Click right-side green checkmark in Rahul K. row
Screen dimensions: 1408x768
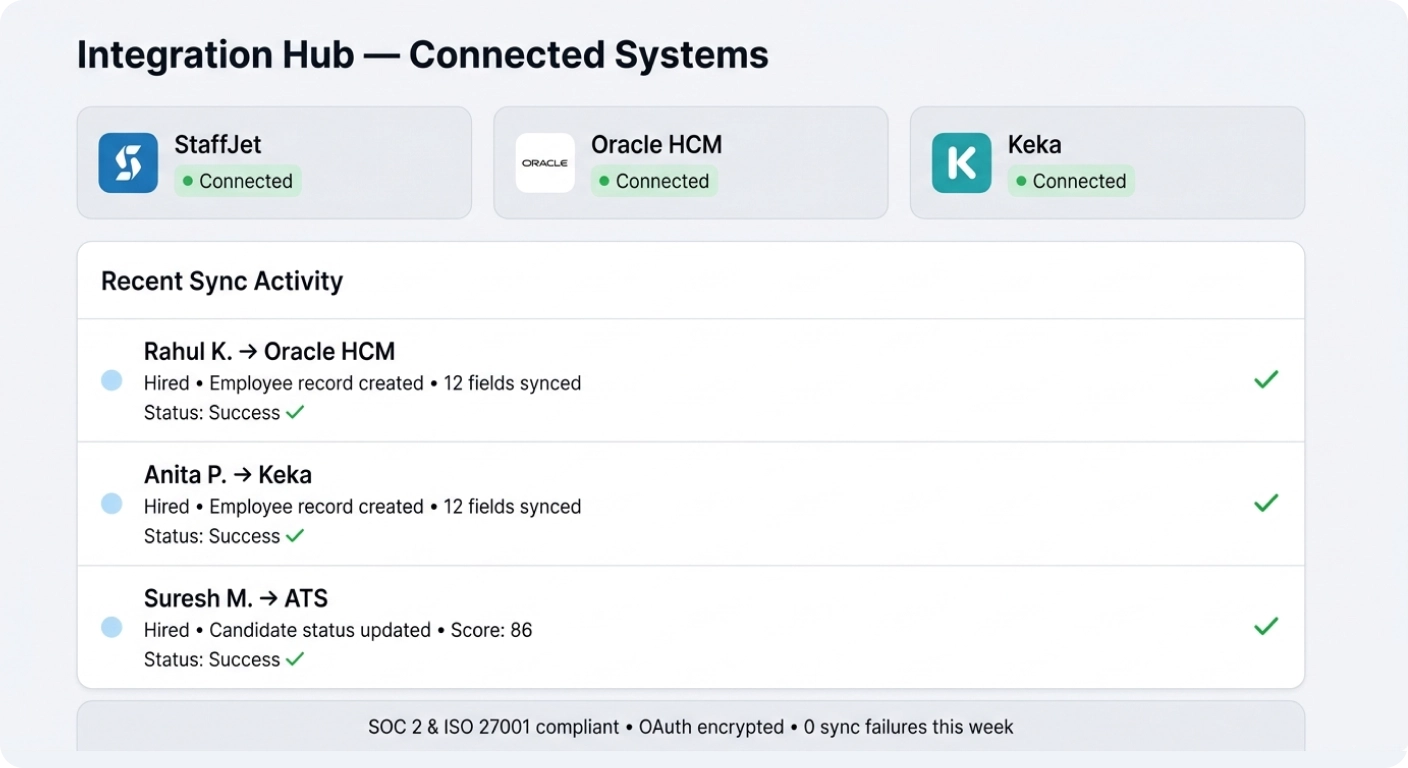click(1266, 380)
